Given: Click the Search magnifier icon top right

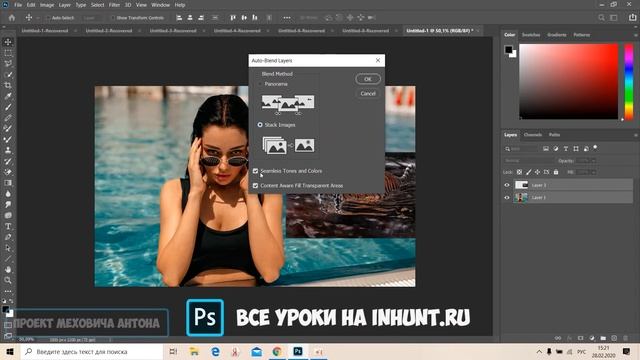Looking at the screenshot, I should pos(601,18).
